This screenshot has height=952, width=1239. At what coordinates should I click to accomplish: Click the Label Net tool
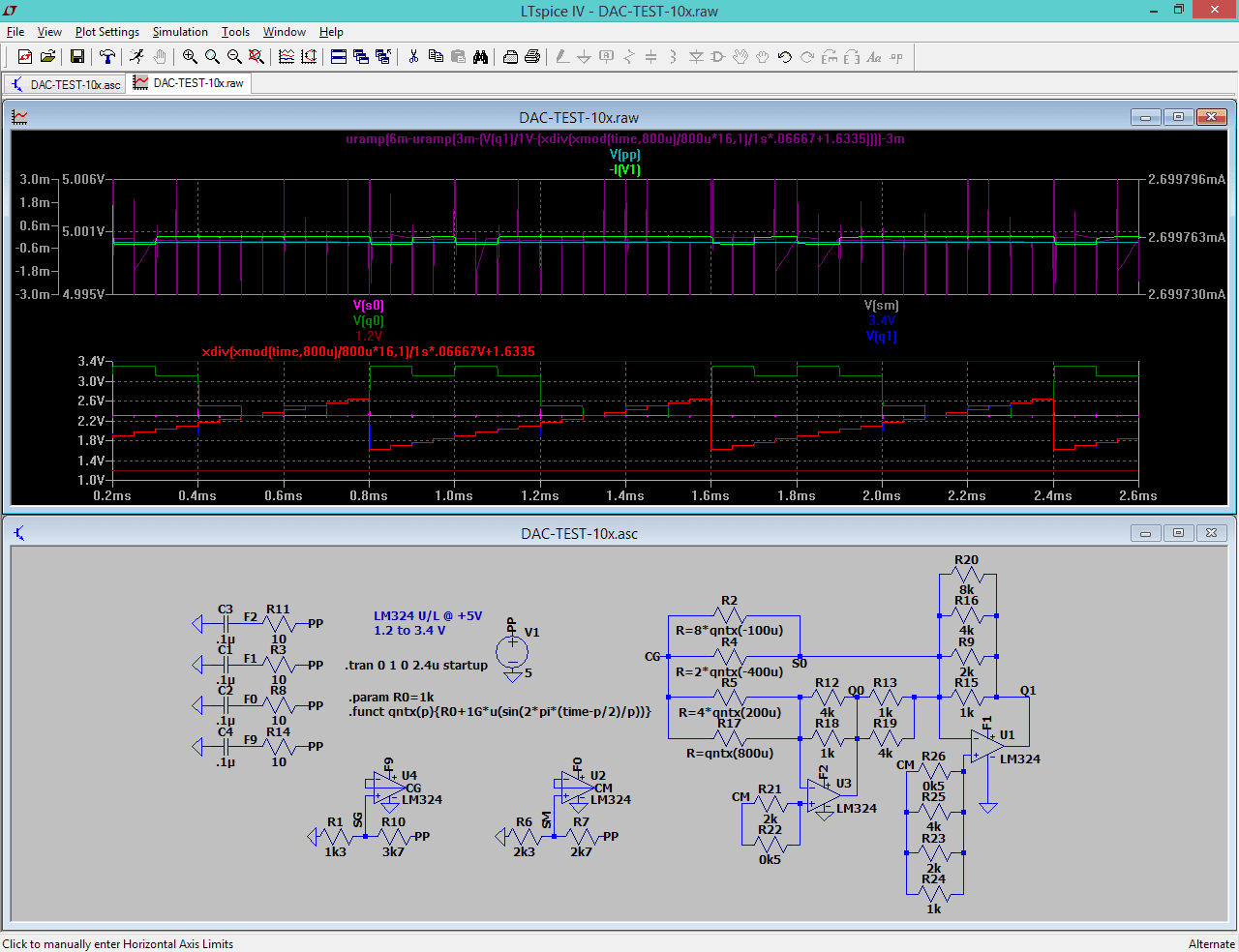pos(606,56)
